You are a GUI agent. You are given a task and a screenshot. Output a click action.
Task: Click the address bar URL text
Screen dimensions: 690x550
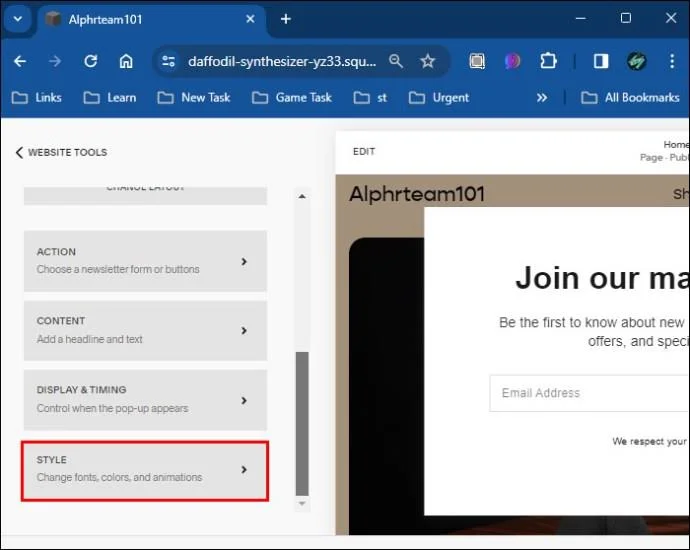(x=282, y=61)
